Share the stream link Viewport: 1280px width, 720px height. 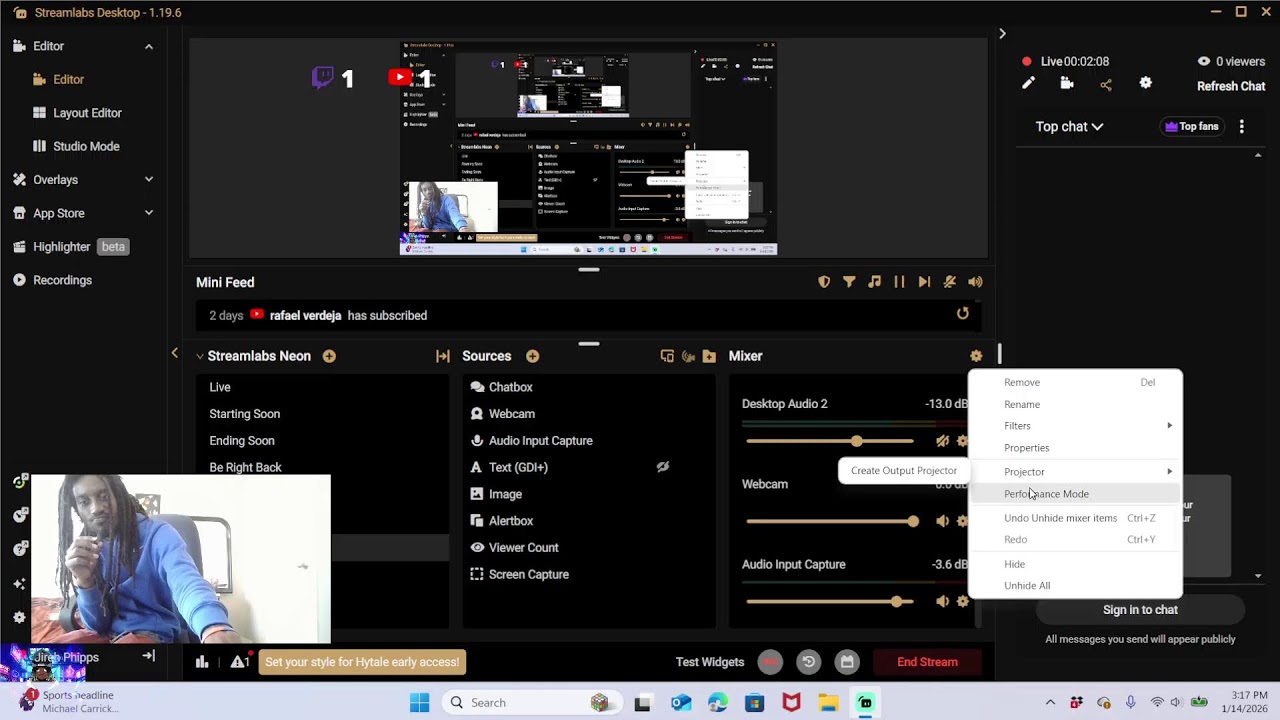(1106, 84)
